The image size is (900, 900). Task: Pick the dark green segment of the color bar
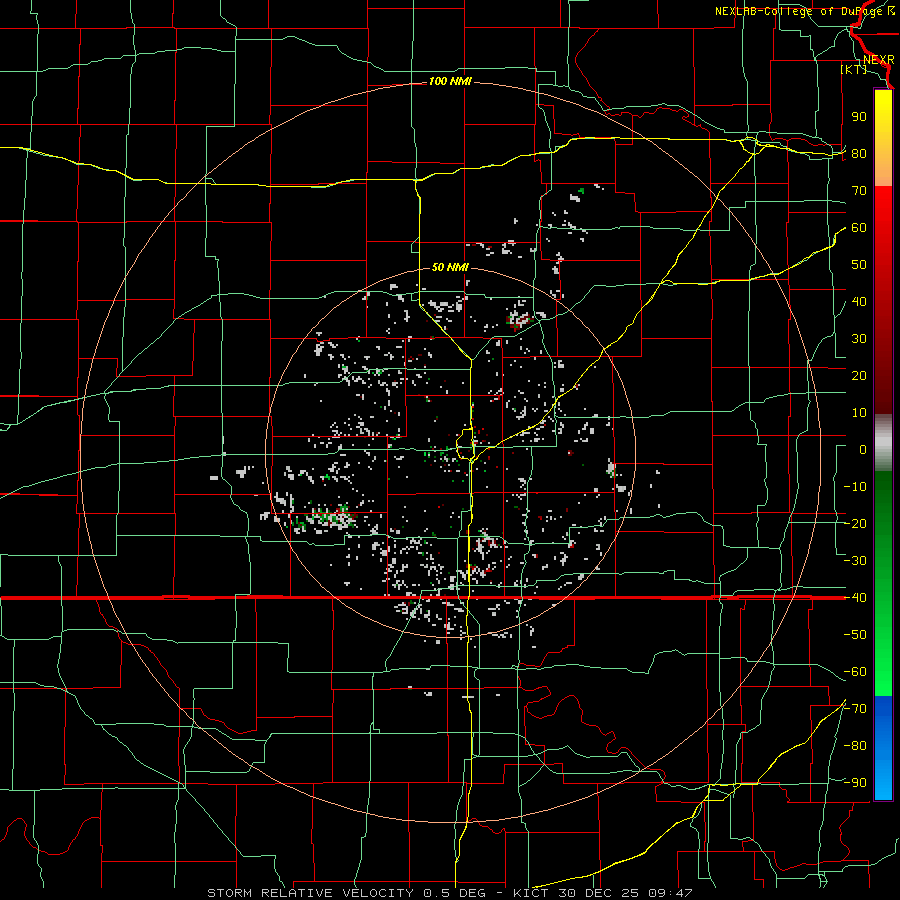click(x=883, y=499)
